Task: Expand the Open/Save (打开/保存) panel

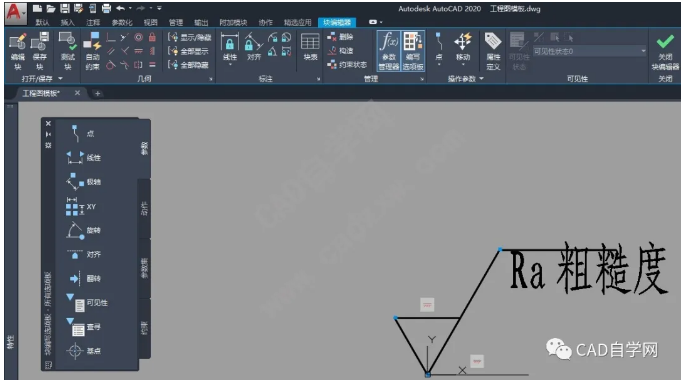Action: (42, 78)
